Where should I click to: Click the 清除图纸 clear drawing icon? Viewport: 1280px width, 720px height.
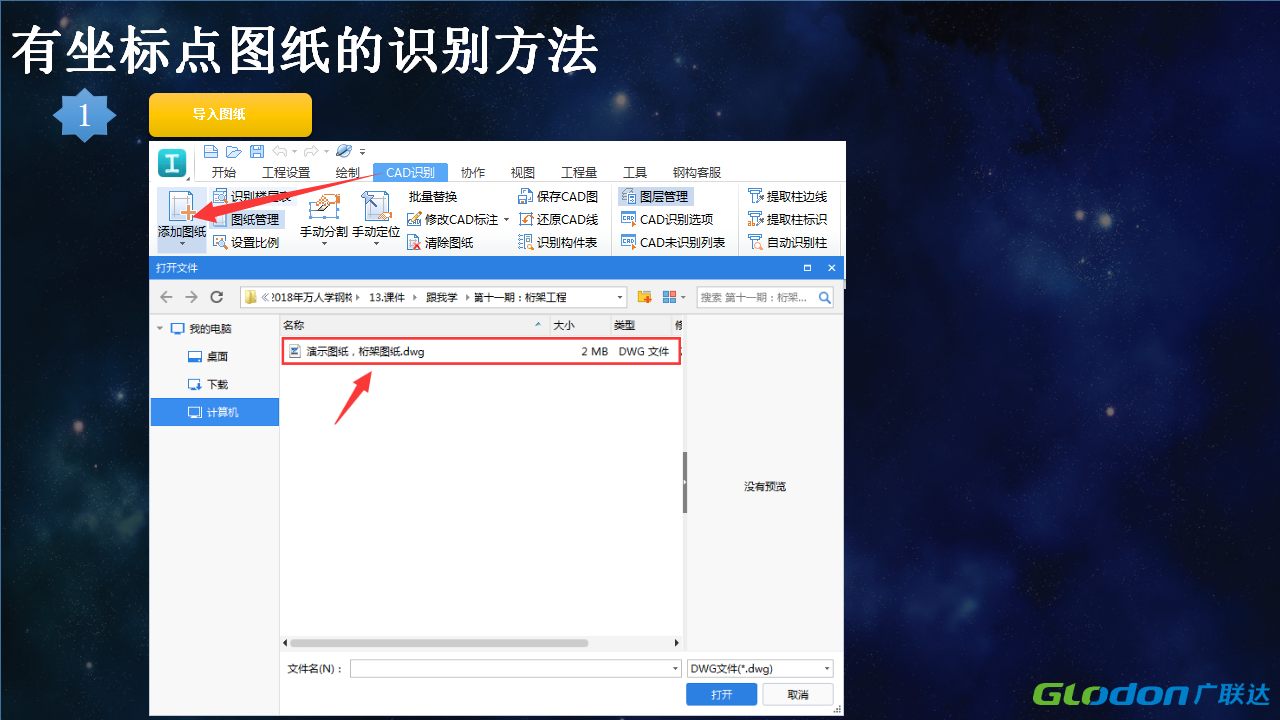pos(414,242)
